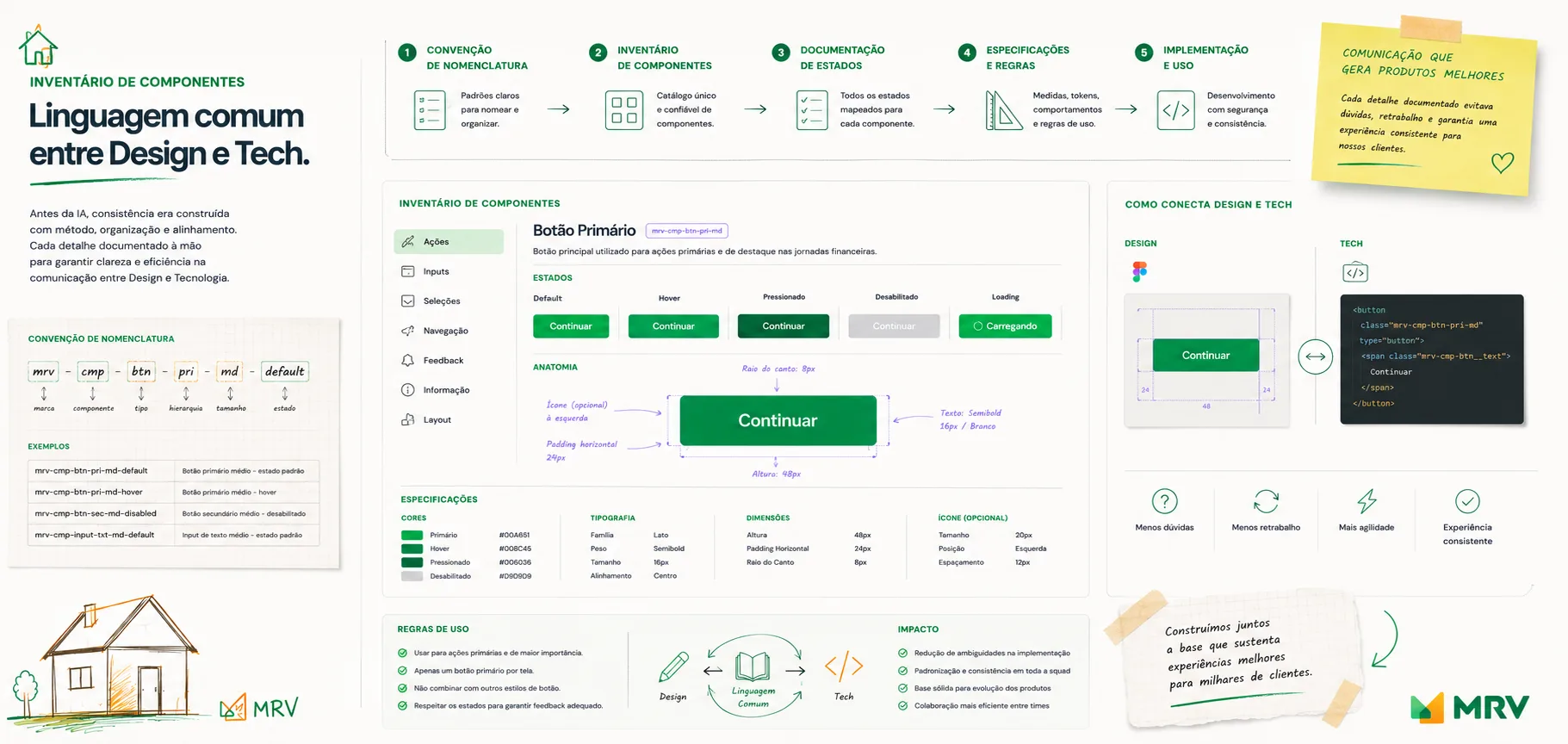
Task: Click checkmark beside 'Não combinar com outros estilos'
Action: tap(402, 688)
